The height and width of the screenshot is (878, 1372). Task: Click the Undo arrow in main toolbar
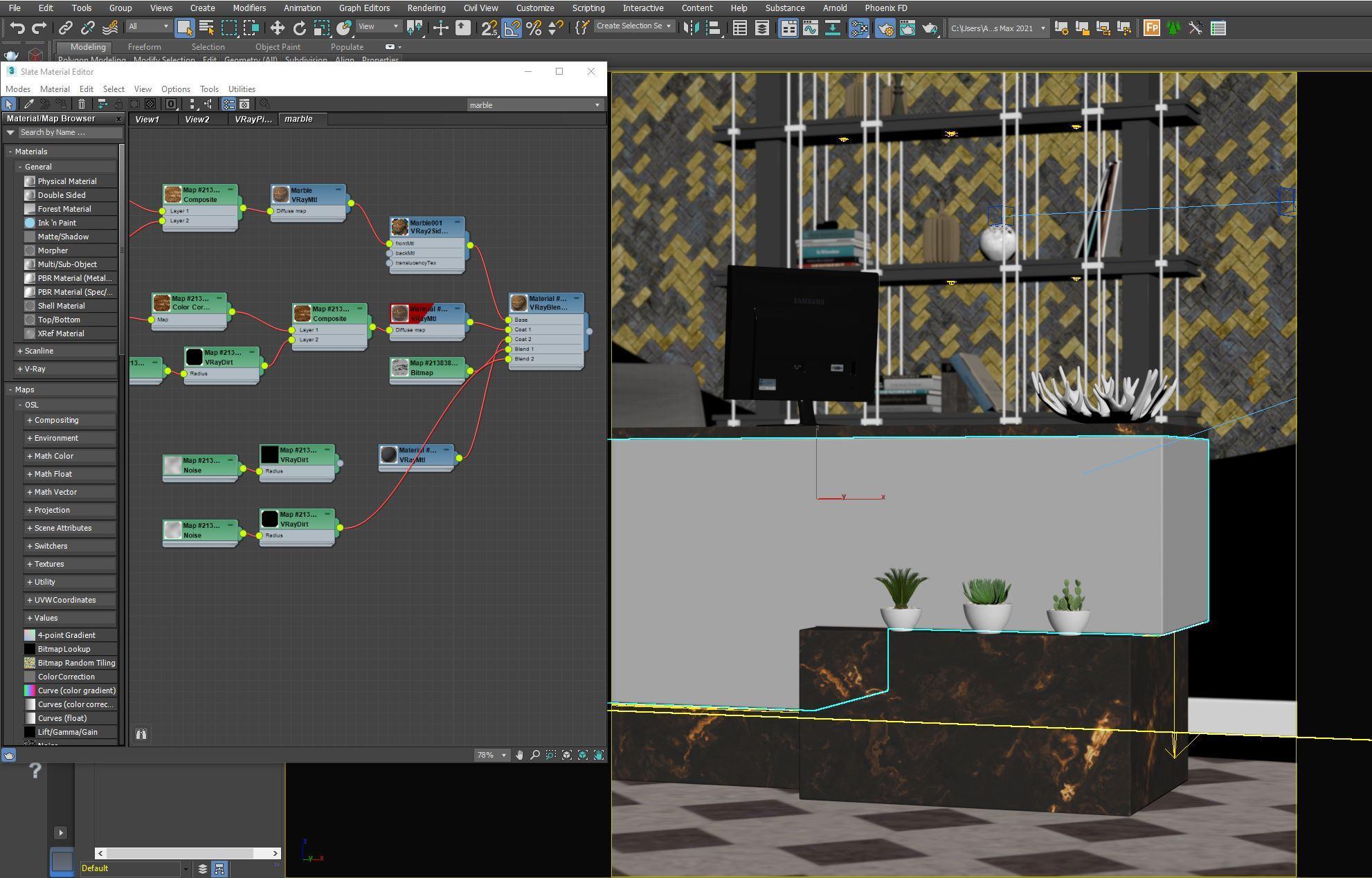coord(17,28)
